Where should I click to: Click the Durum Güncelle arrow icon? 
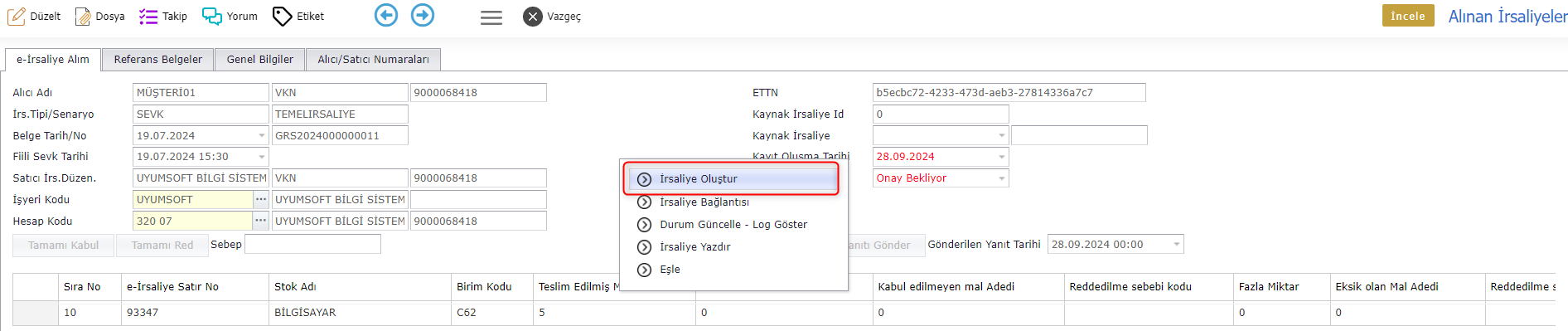pos(644,224)
